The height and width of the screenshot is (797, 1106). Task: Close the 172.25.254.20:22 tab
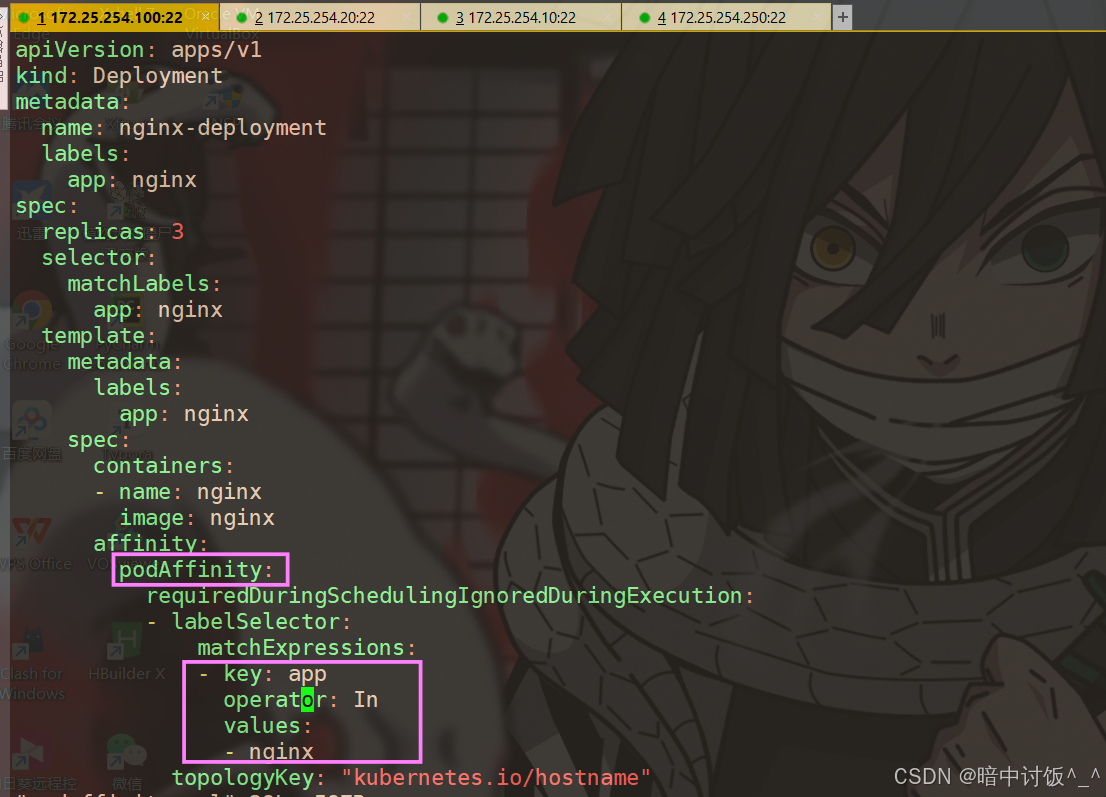pyautogui.click(x=406, y=17)
